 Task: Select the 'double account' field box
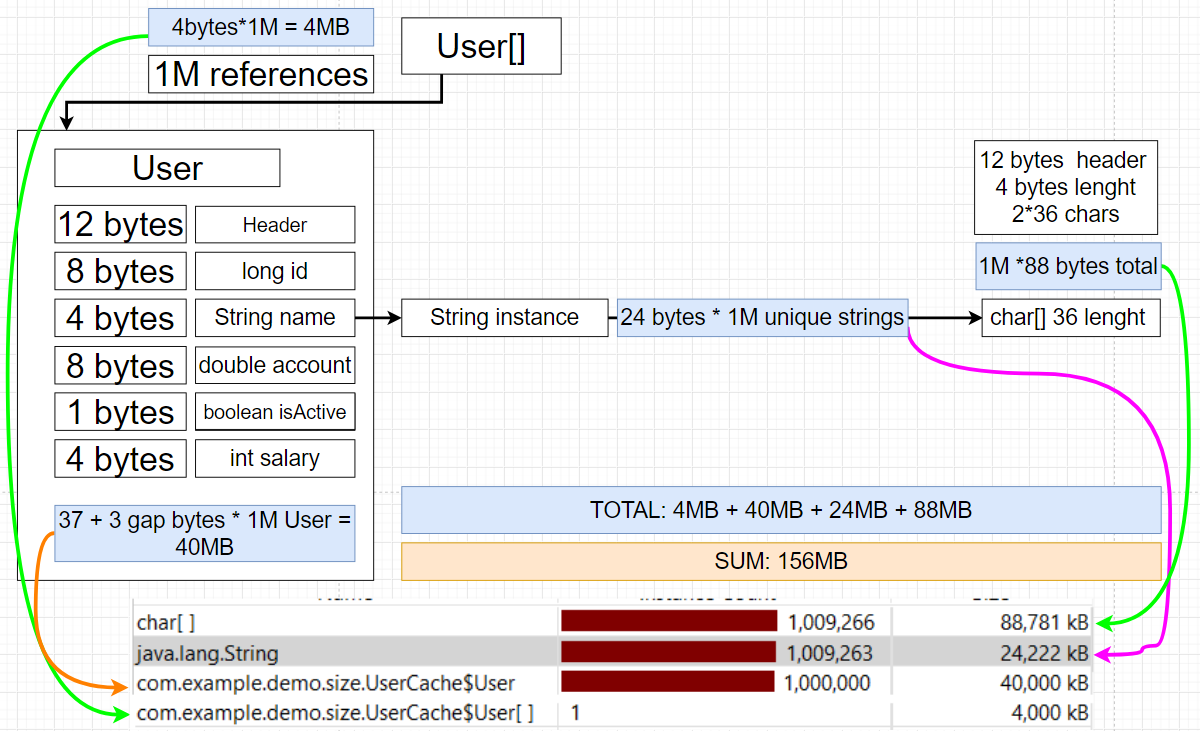coord(275,365)
